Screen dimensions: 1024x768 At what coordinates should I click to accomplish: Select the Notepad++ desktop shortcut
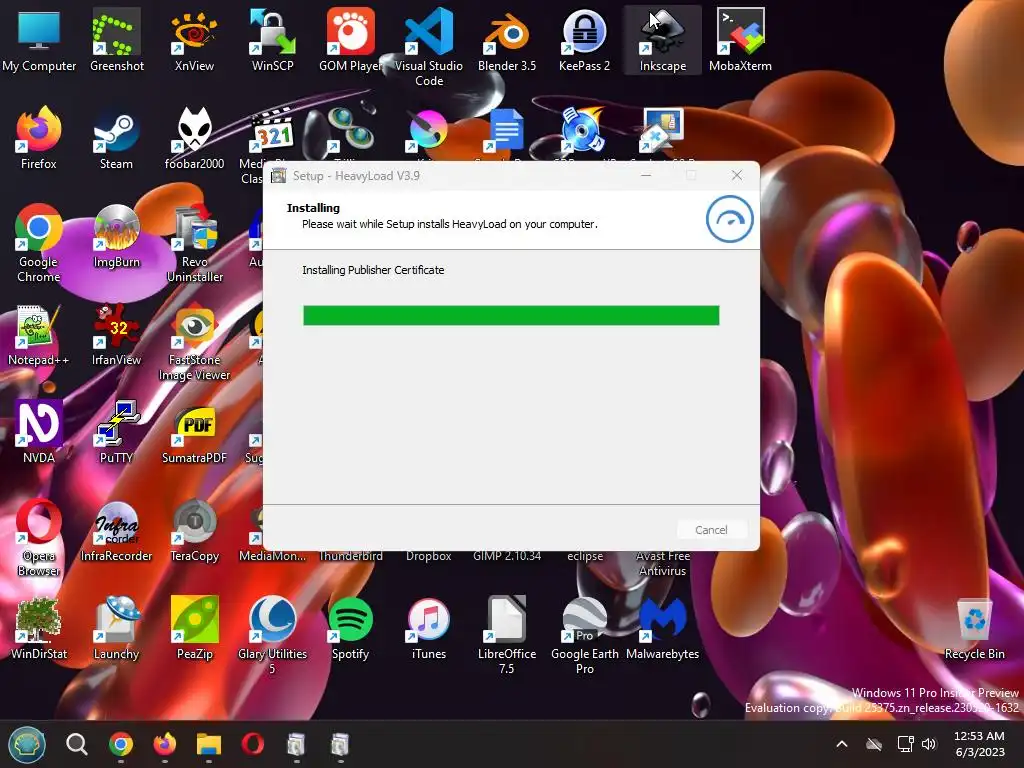coord(39,334)
